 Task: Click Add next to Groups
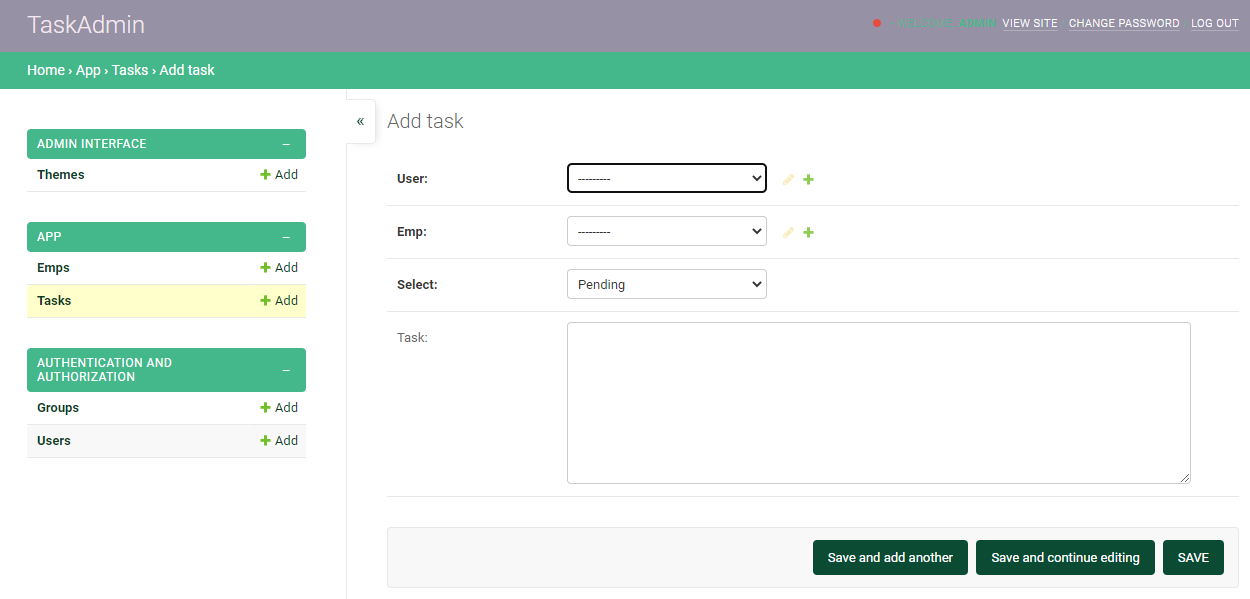click(279, 408)
